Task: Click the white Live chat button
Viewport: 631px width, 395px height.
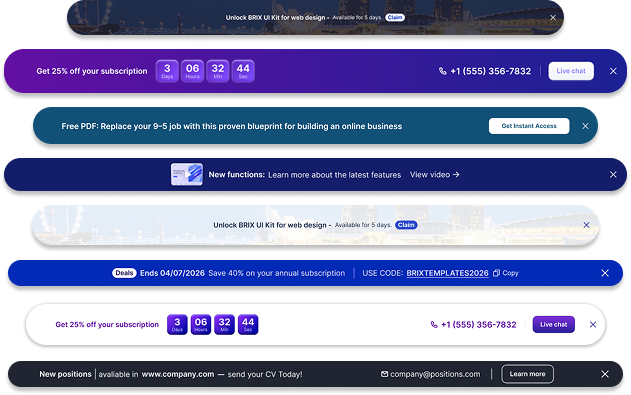Action: coord(571,71)
